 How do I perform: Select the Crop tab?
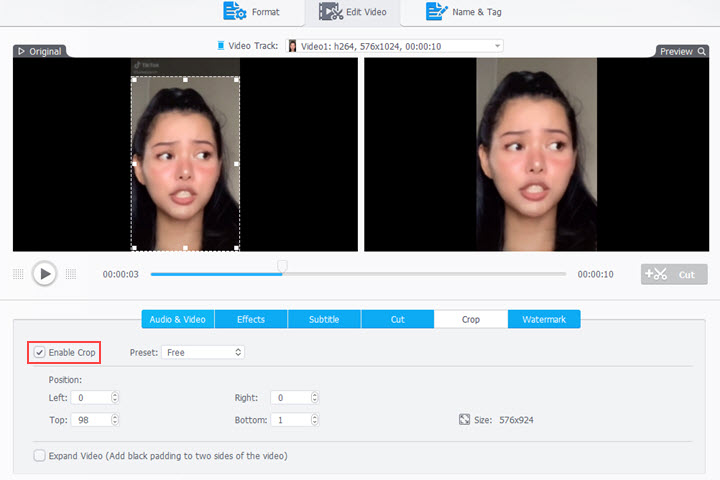pos(471,319)
